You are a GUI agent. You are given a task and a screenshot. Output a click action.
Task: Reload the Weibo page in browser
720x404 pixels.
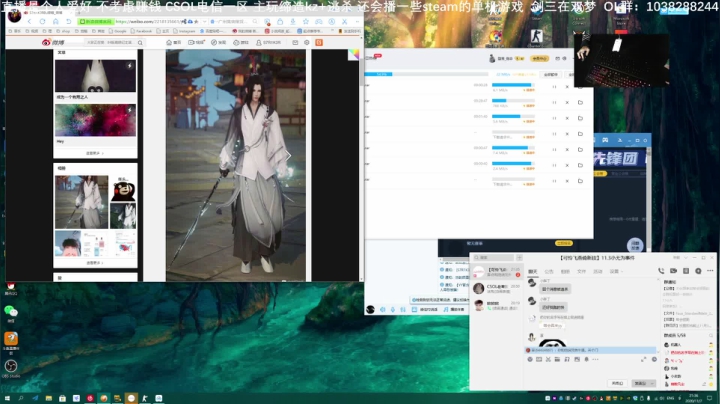pyautogui.click(x=42, y=22)
